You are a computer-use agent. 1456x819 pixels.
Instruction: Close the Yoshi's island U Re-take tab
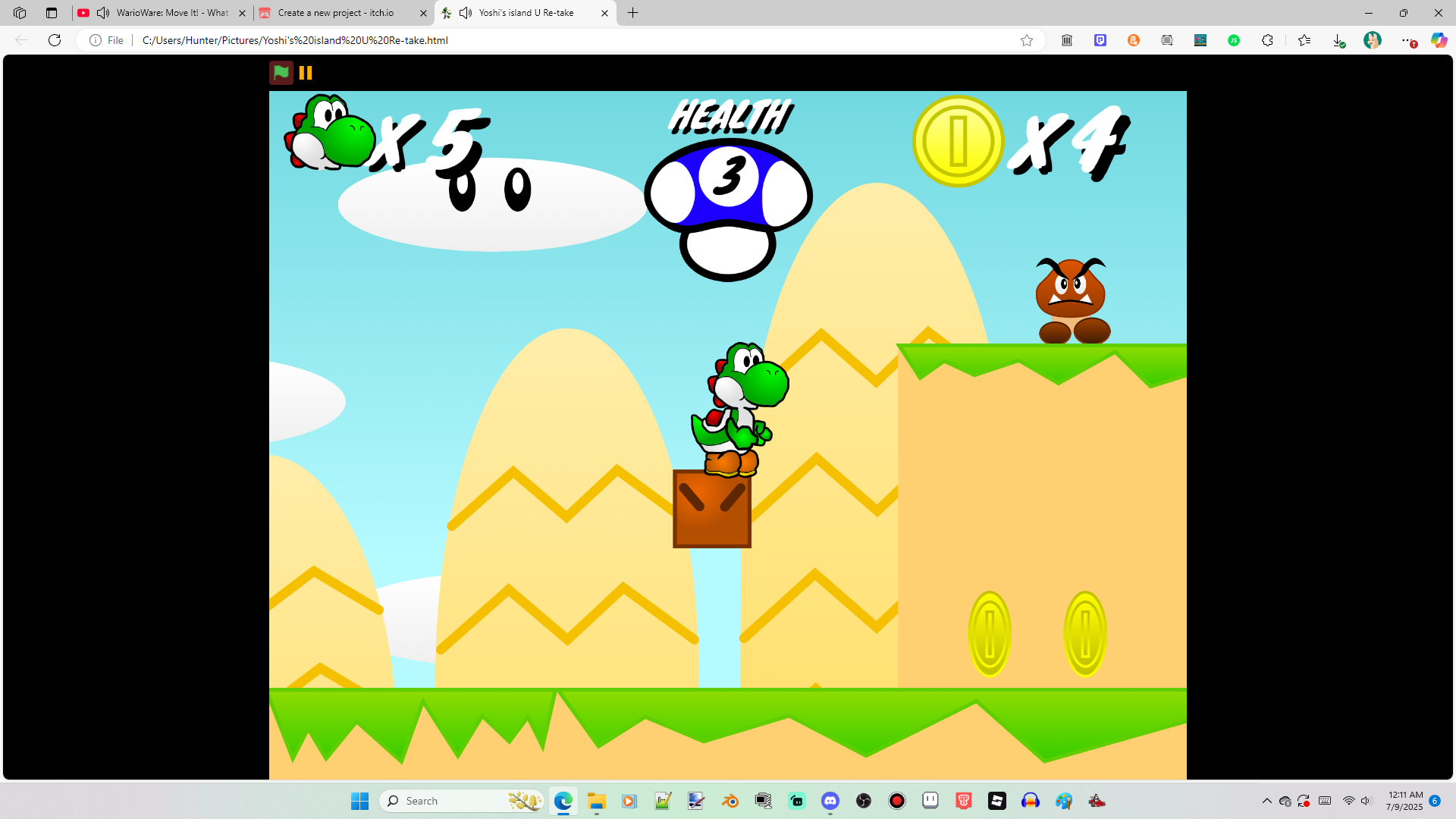[x=604, y=13]
